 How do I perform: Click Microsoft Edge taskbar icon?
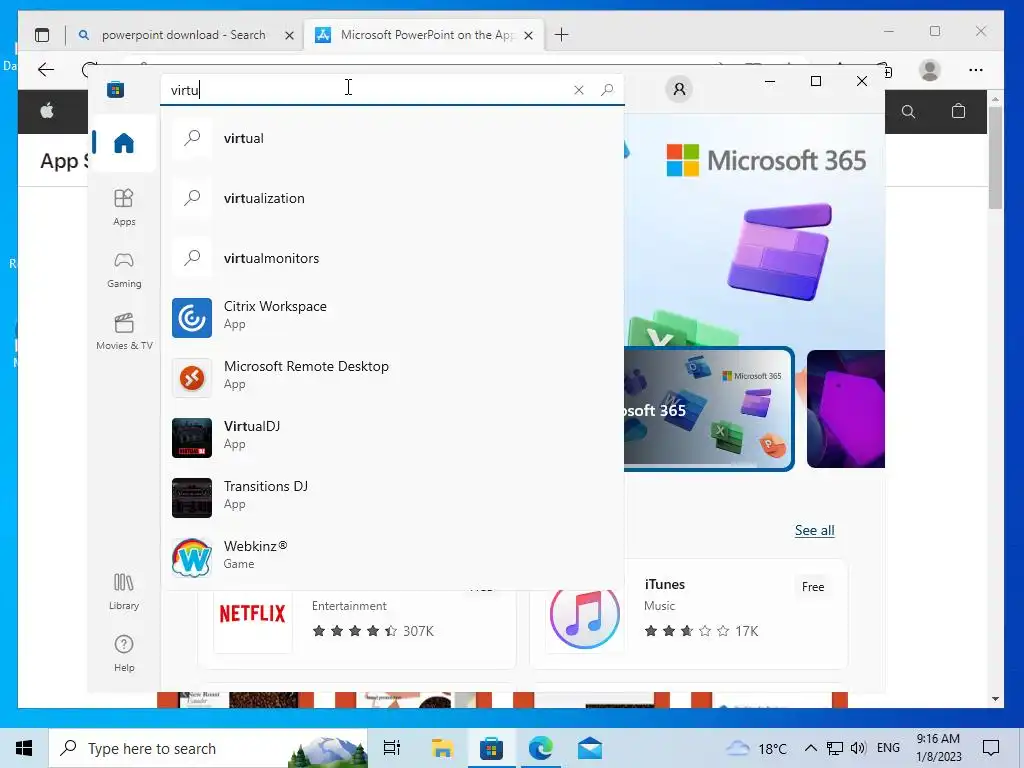(541, 748)
